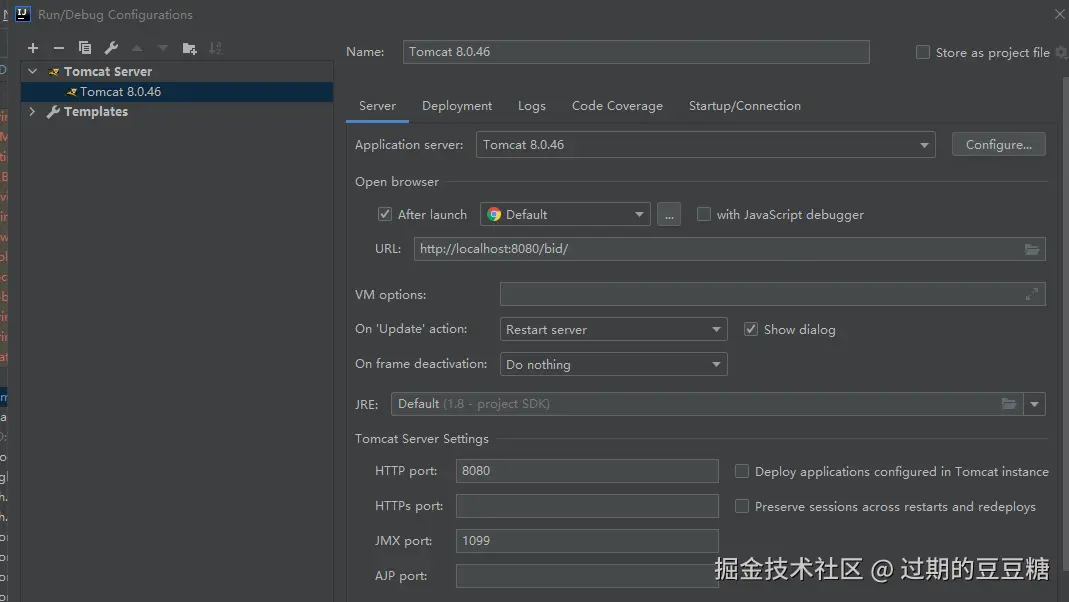Sort configurations alphabetically
Viewport: 1069px width, 602px height.
pos(215,48)
